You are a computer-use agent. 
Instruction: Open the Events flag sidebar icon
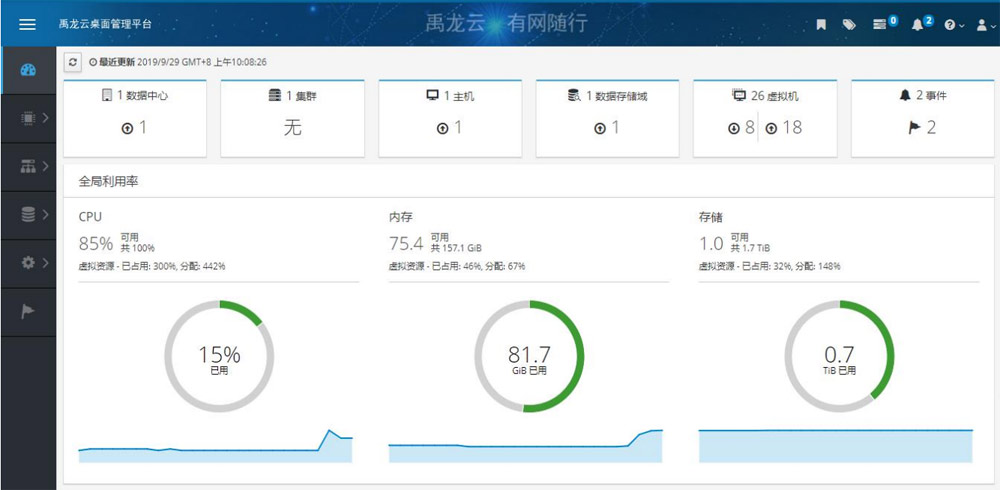(x=28, y=310)
